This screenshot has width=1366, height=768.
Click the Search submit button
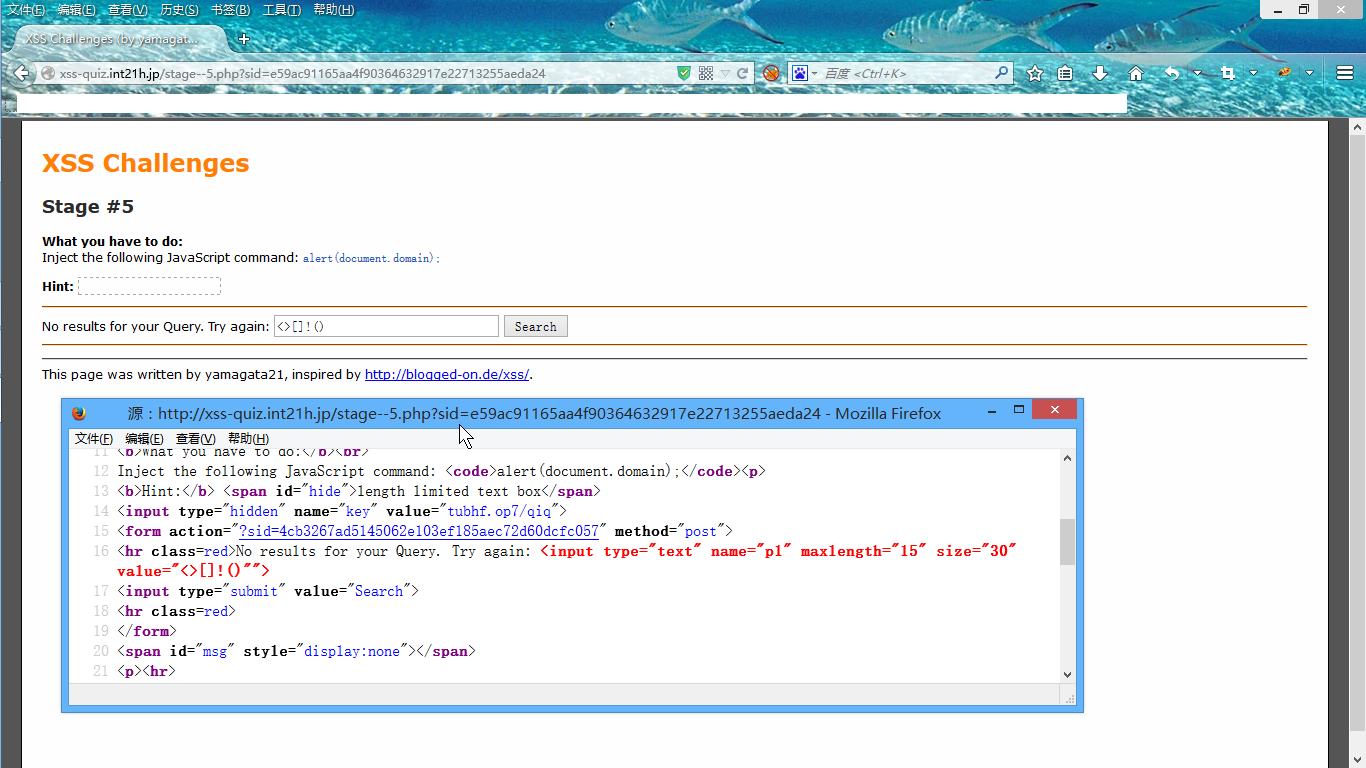point(536,326)
